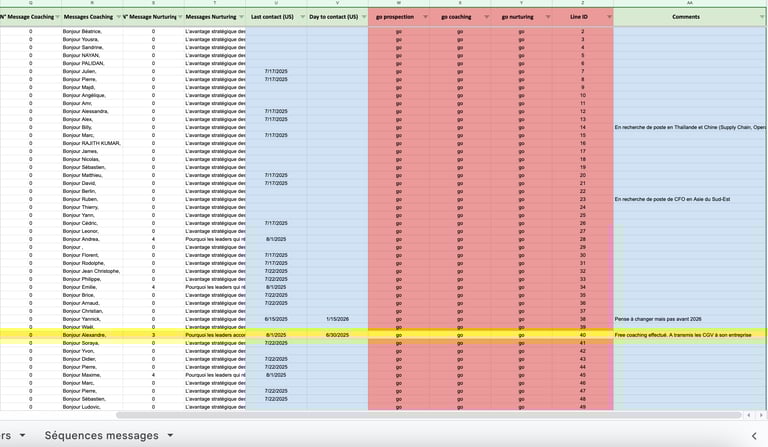Show side panel with bottom-right chevron

(x=754, y=436)
